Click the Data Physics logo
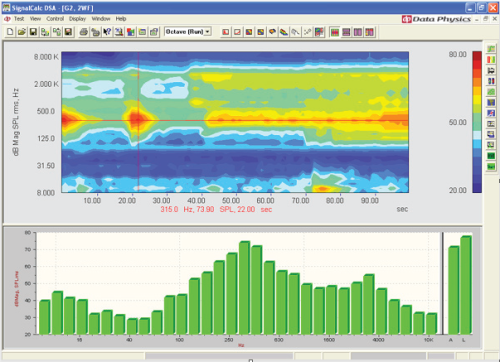 436,19
